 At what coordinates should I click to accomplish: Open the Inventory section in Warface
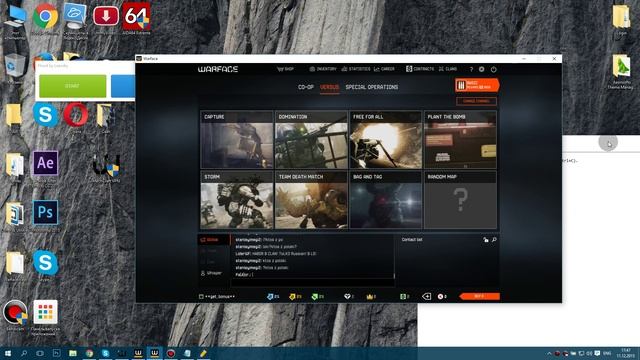point(323,69)
